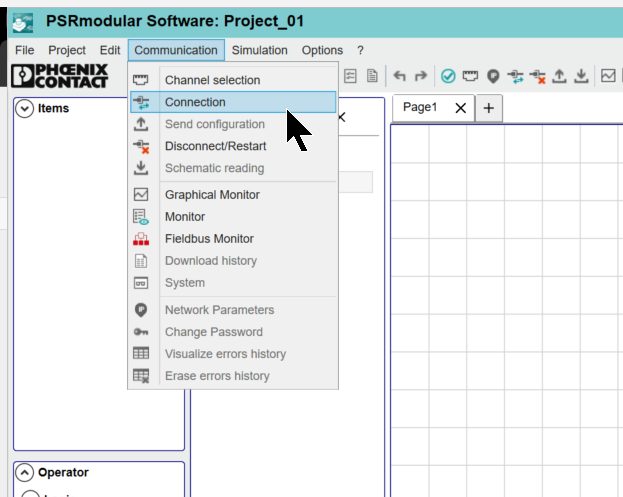Open the Simulation menu
The image size is (623, 497).
coord(259,50)
